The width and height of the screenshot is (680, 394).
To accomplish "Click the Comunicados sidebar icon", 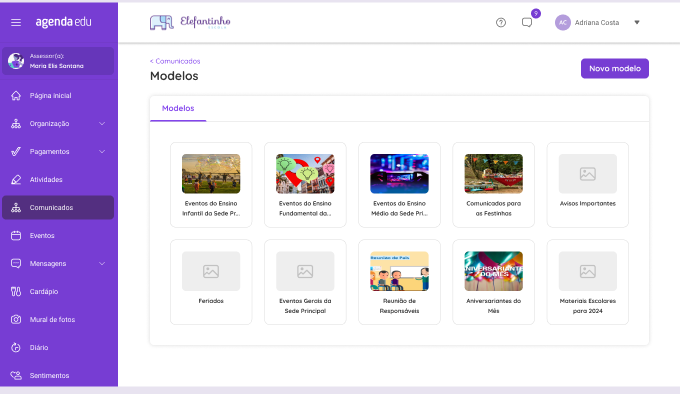I will point(16,208).
